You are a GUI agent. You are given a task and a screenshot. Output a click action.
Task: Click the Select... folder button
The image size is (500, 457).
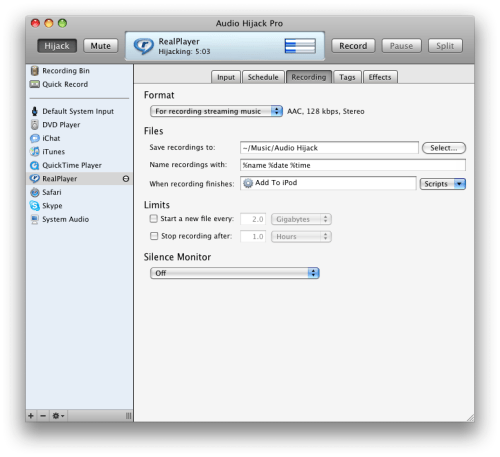444,148
